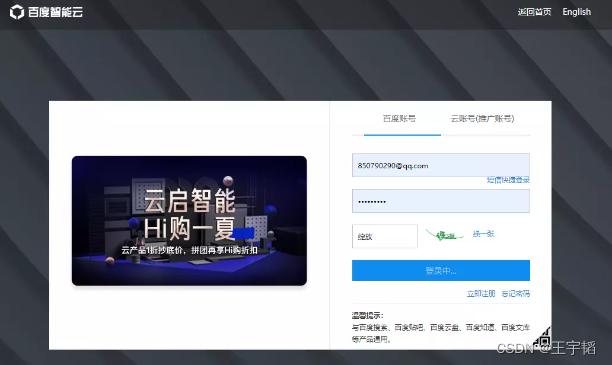612x365 pixels.
Task: Click the 云启智能 Hi购一夏 promo banner
Action: click(189, 221)
